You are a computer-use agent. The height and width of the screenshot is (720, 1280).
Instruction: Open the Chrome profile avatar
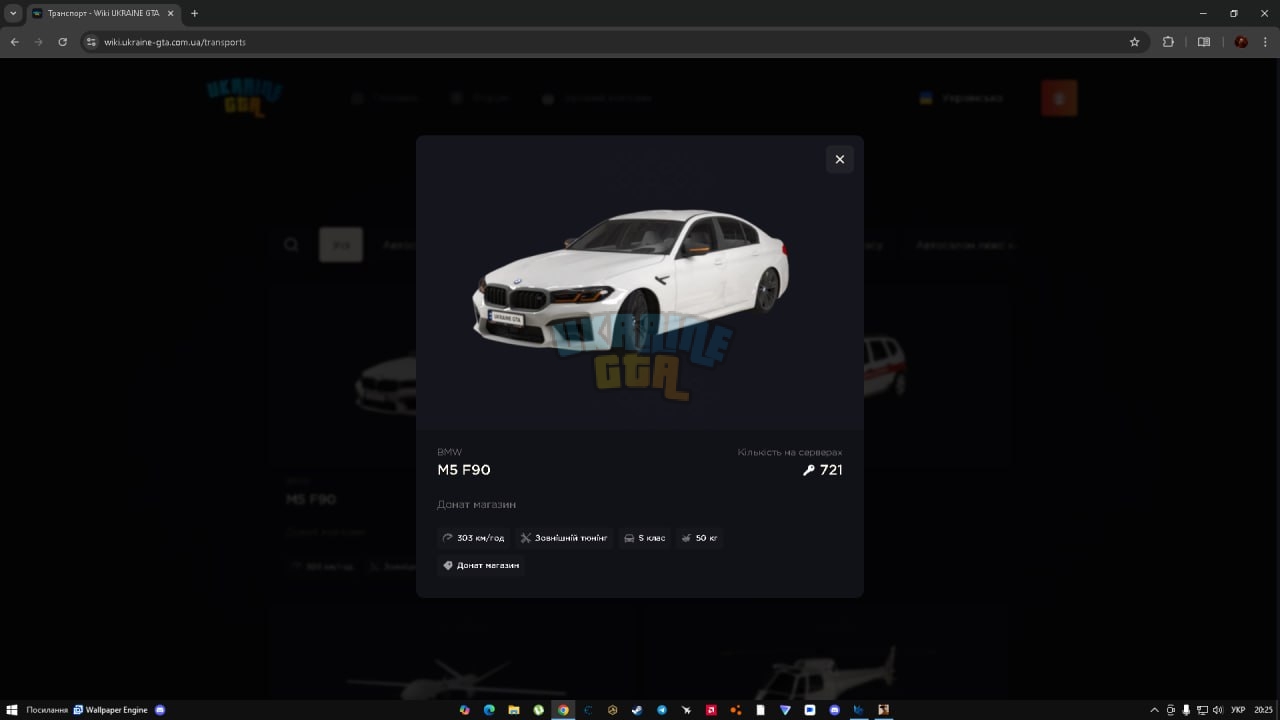coord(1241,42)
